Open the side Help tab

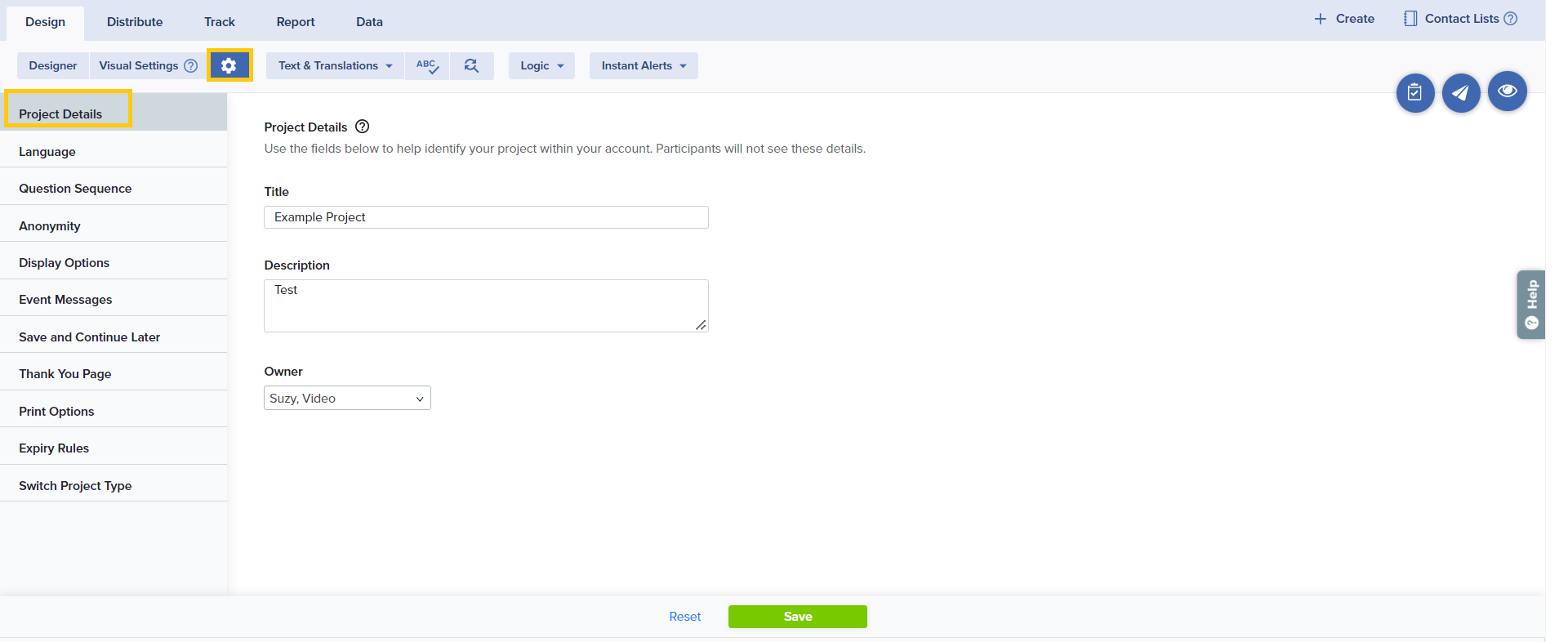(1531, 304)
